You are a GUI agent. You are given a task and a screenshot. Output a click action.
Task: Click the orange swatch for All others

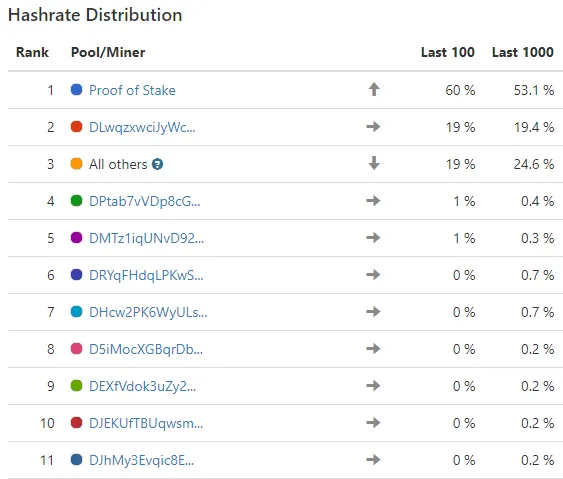pyautogui.click(x=76, y=163)
